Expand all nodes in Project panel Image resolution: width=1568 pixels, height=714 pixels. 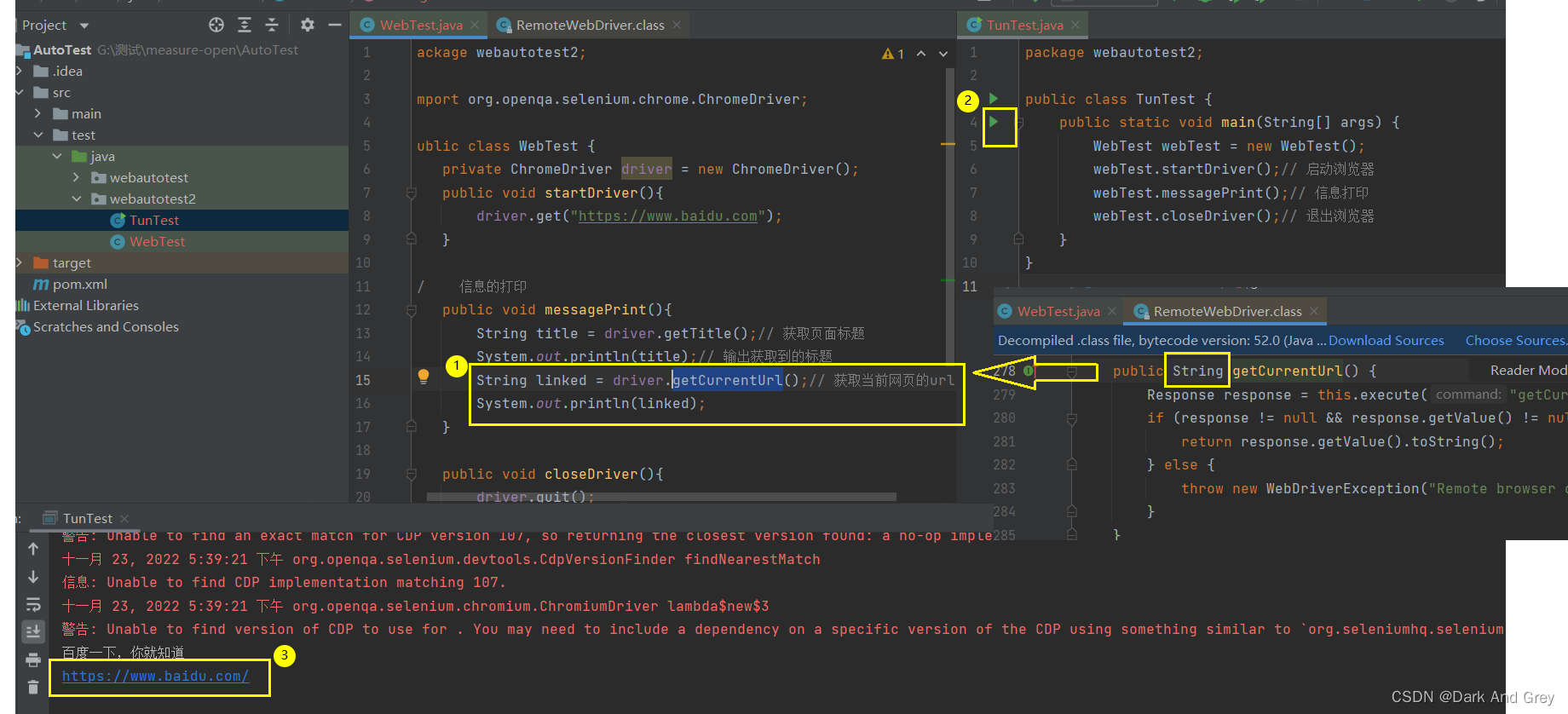pyautogui.click(x=245, y=26)
